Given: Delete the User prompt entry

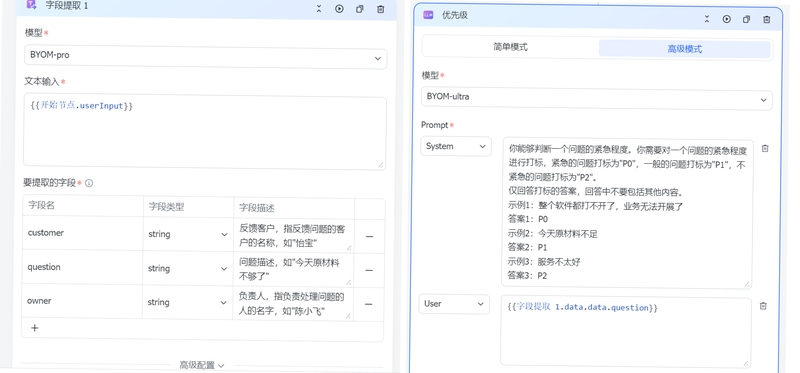Looking at the screenshot, I should (763, 306).
